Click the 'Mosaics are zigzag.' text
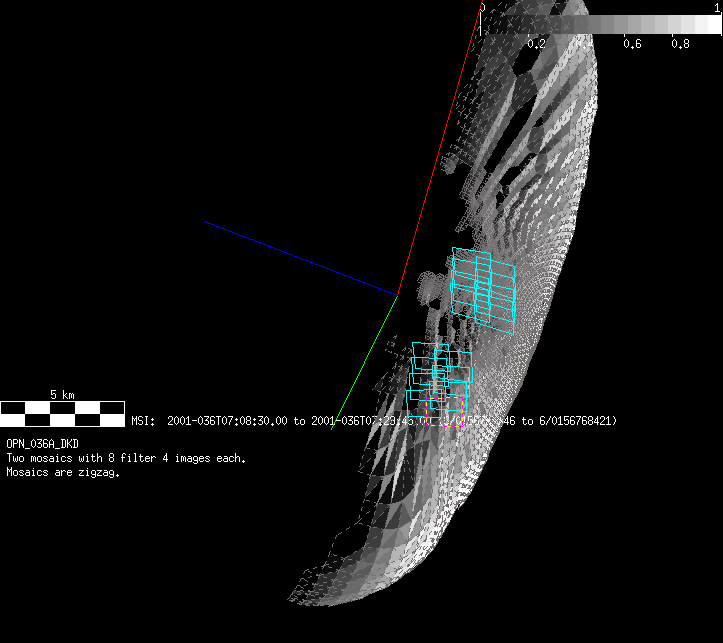The width and height of the screenshot is (723, 643). [x=63, y=473]
